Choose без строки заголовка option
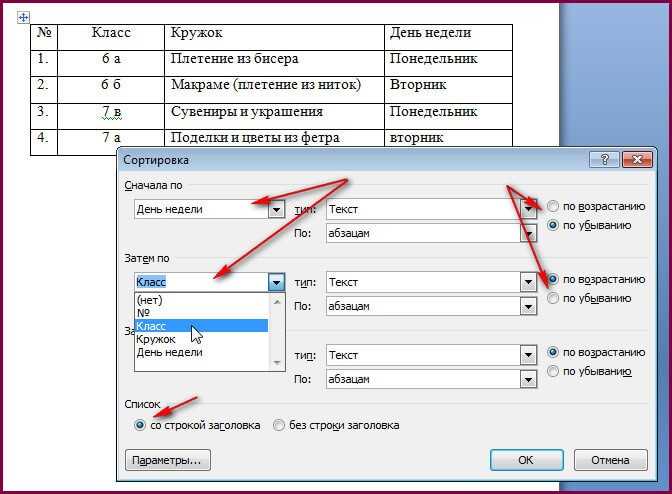 coord(336,425)
